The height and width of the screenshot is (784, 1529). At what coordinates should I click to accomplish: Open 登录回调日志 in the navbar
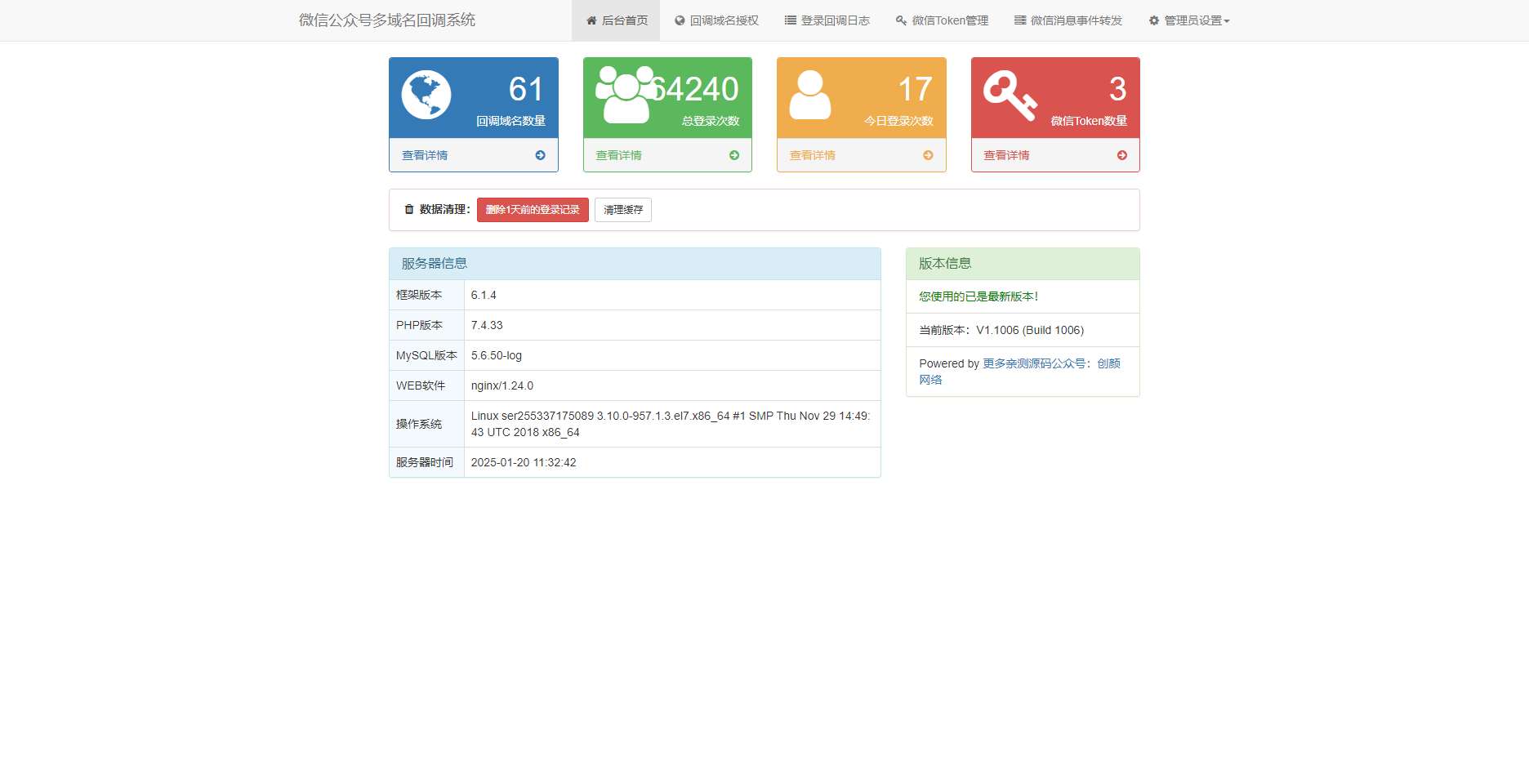click(x=827, y=20)
